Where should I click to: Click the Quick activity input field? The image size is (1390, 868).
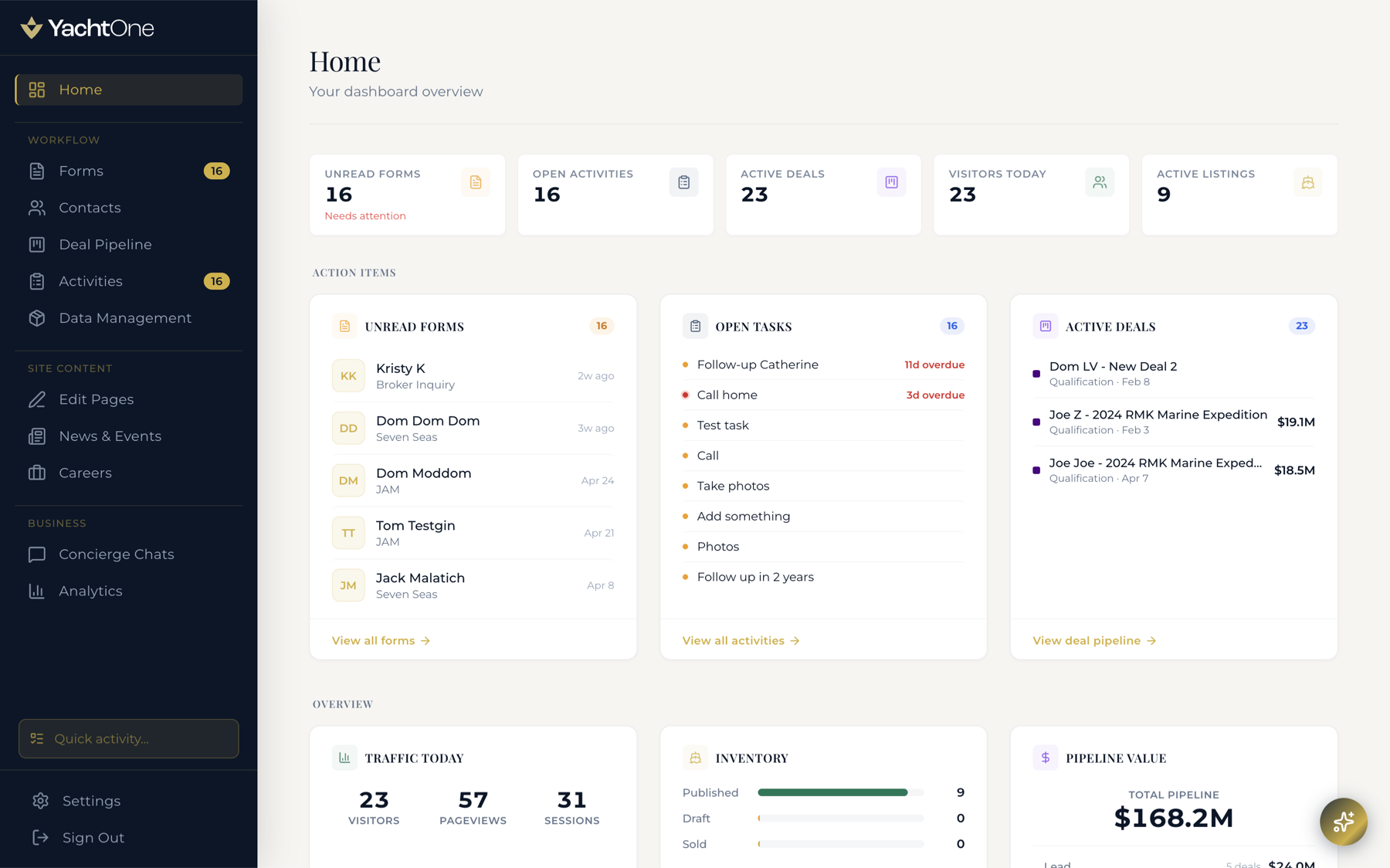[129, 738]
